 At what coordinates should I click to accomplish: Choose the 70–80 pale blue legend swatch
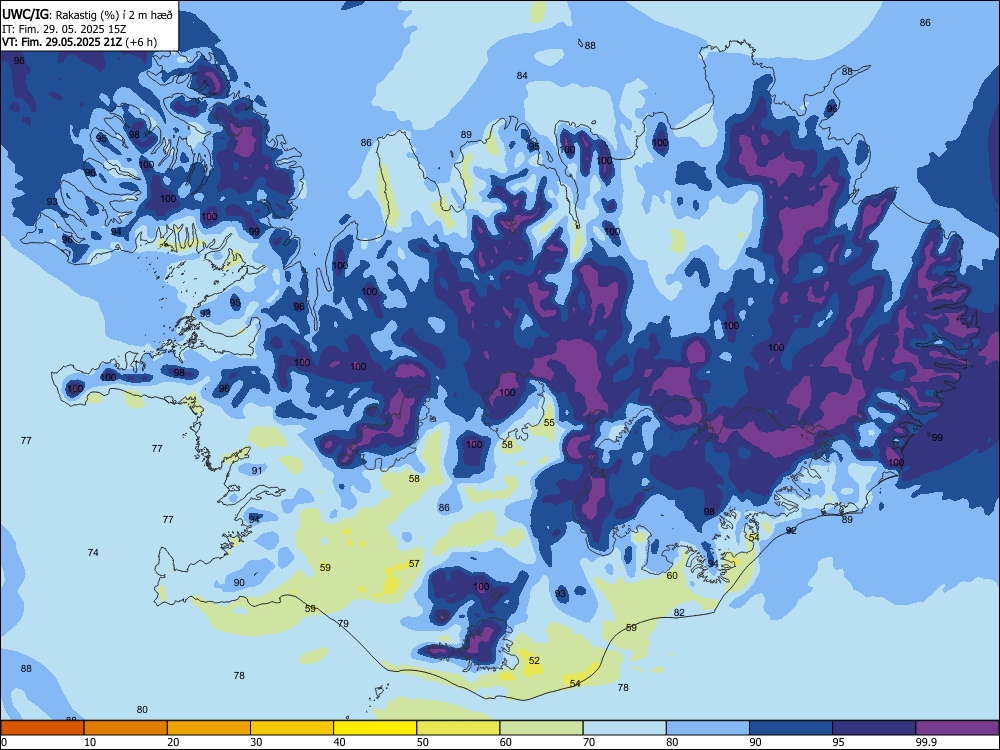624,728
